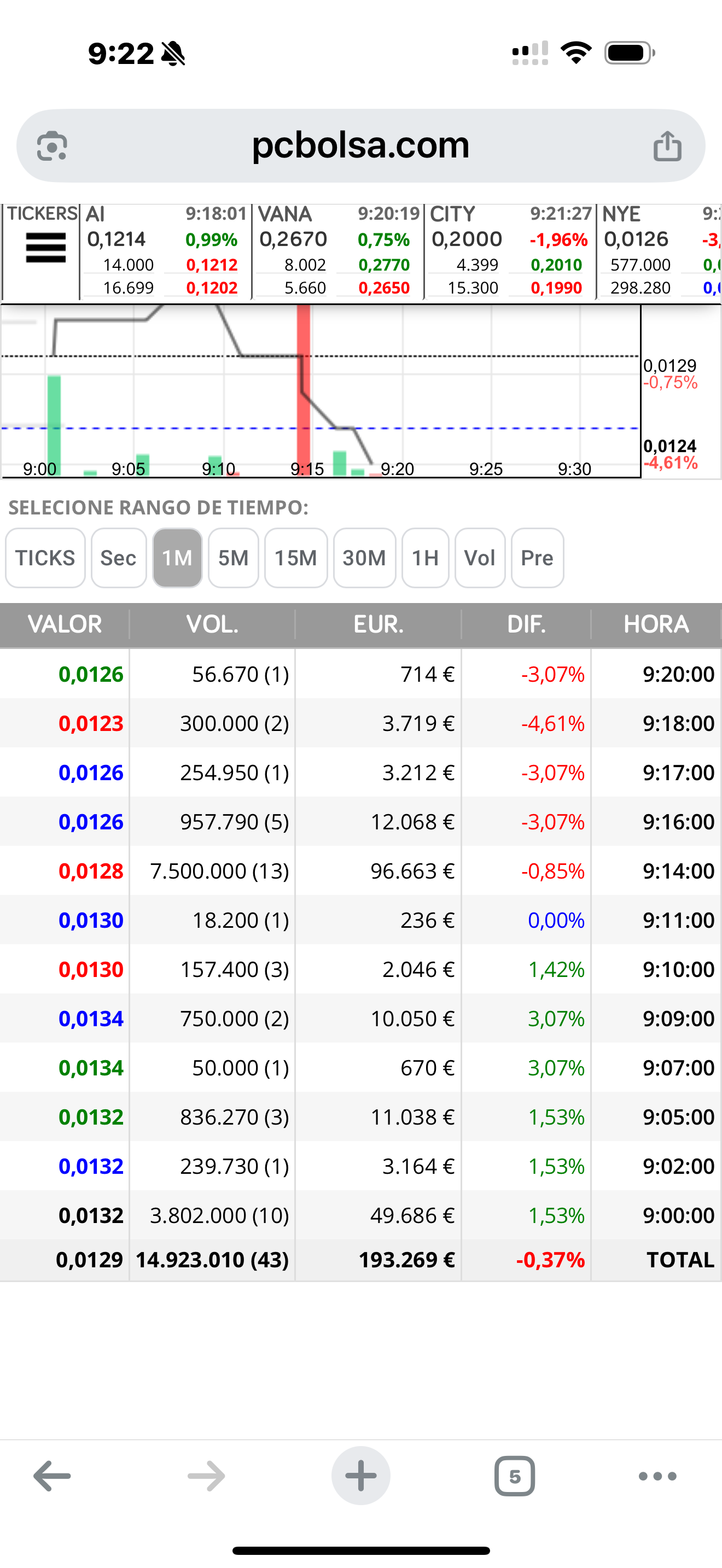The height and width of the screenshot is (1568, 722).
Task: Select the 5M time range
Action: [233, 558]
